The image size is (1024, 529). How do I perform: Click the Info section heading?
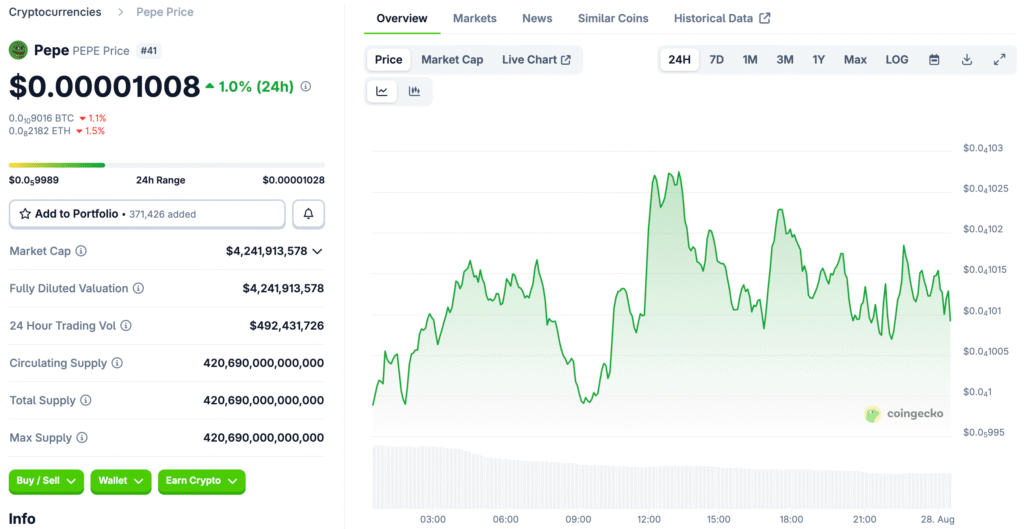point(22,519)
